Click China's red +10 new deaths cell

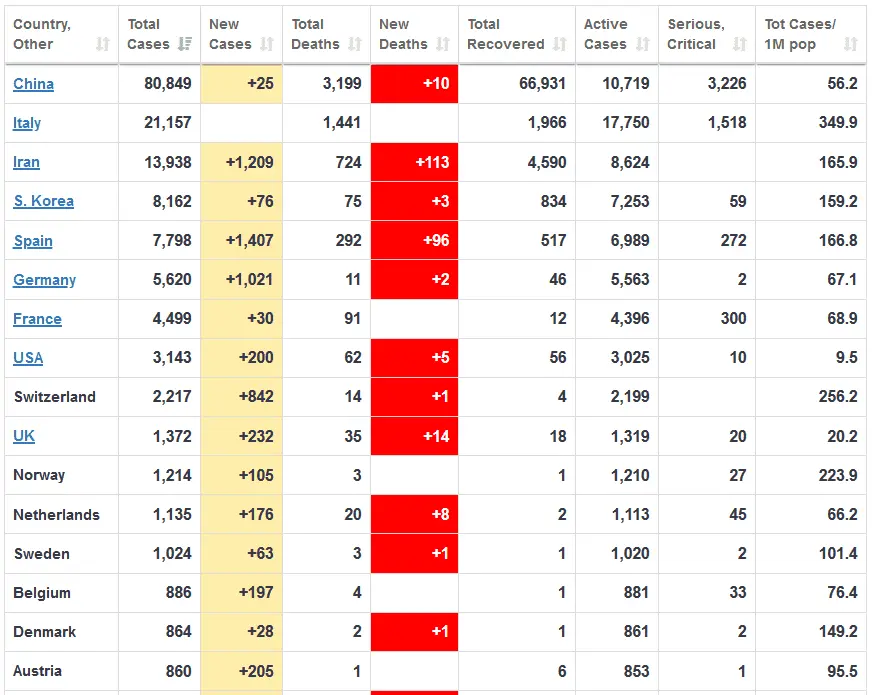[414, 84]
